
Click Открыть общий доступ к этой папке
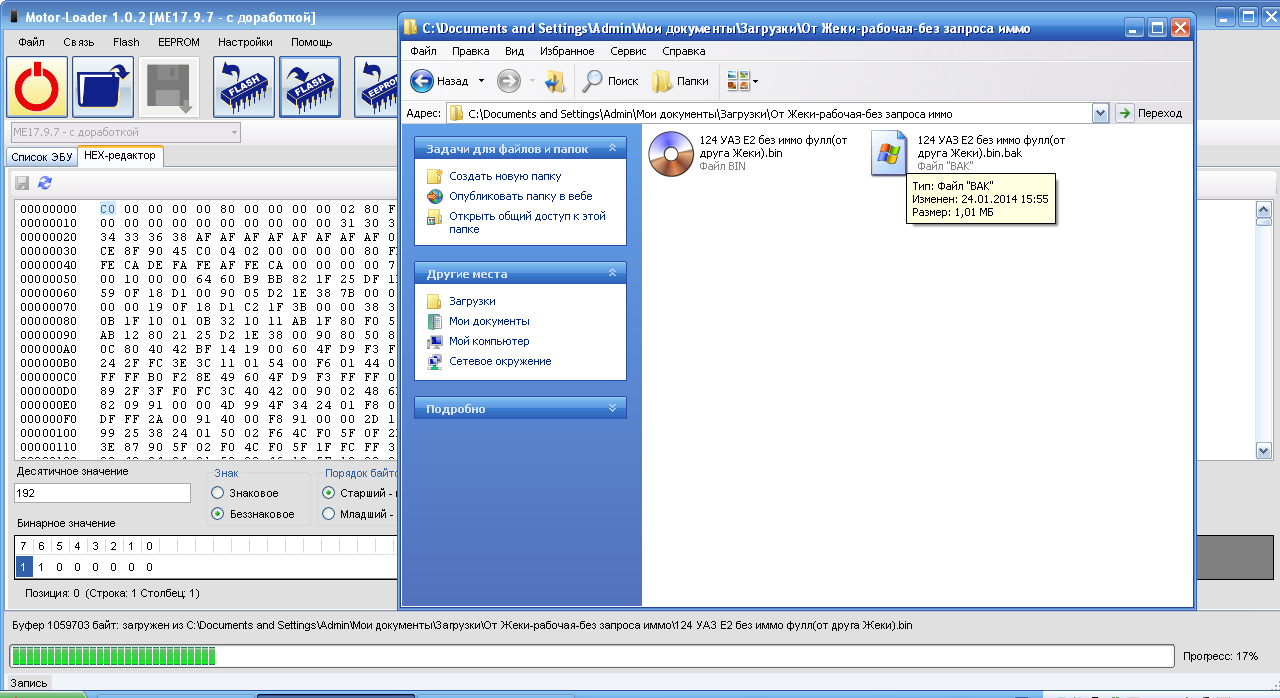(x=527, y=222)
